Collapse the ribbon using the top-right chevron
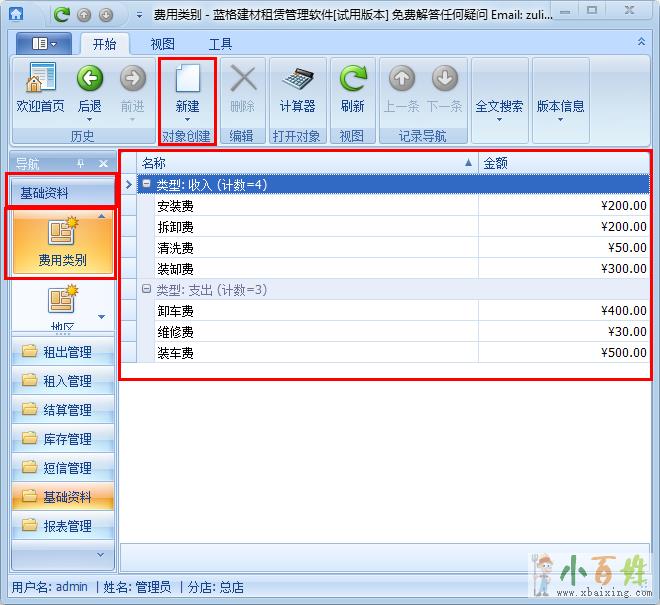The width and height of the screenshot is (660, 605). tap(641, 42)
